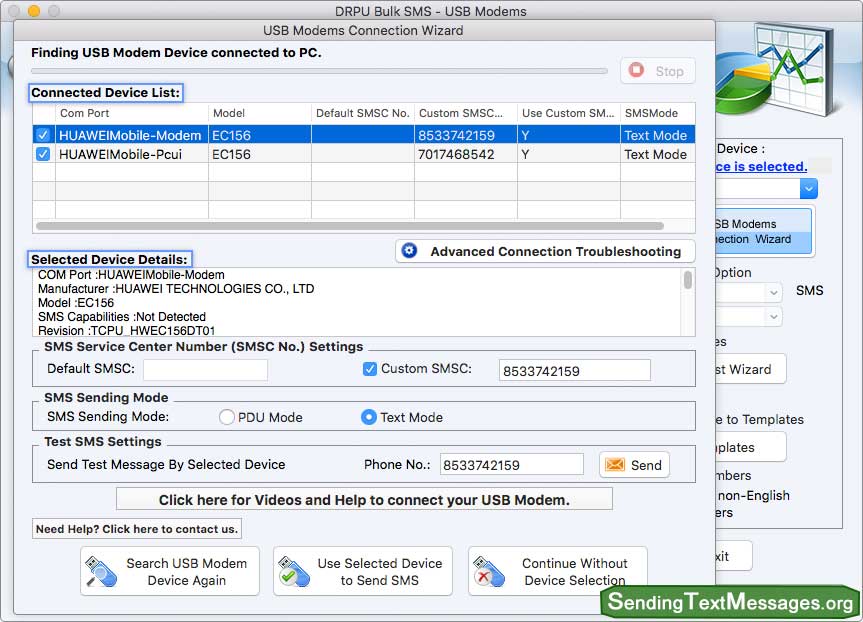Click Continue Without Device Selection
The width and height of the screenshot is (863, 622).
coord(558,571)
